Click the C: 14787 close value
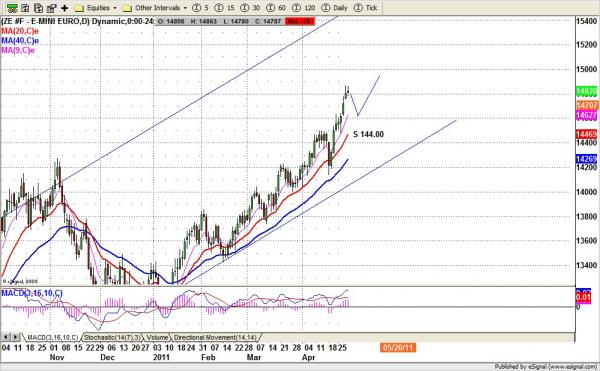The image size is (600, 371). click(x=268, y=22)
